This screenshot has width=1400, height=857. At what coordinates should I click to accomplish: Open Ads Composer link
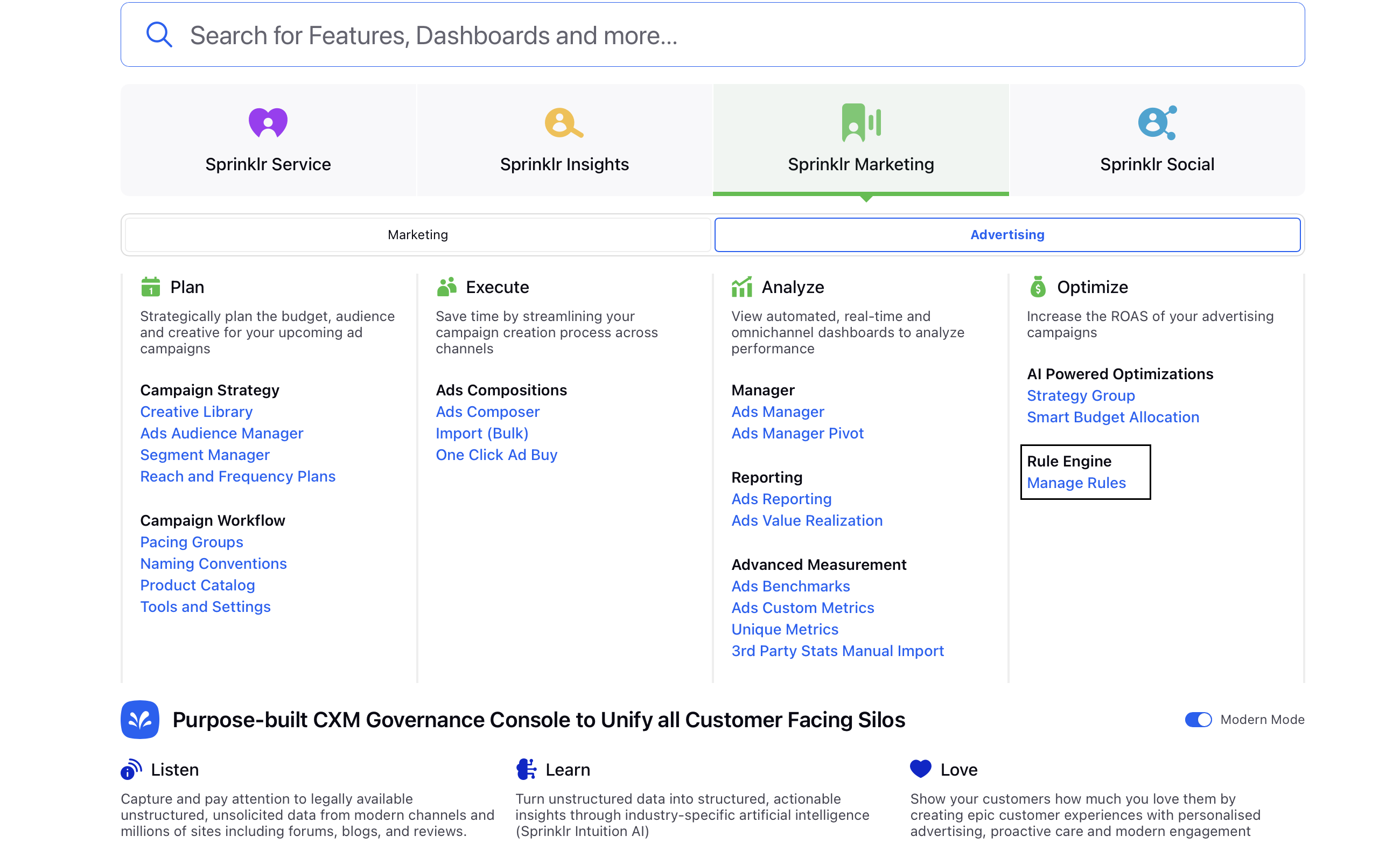coord(487,412)
